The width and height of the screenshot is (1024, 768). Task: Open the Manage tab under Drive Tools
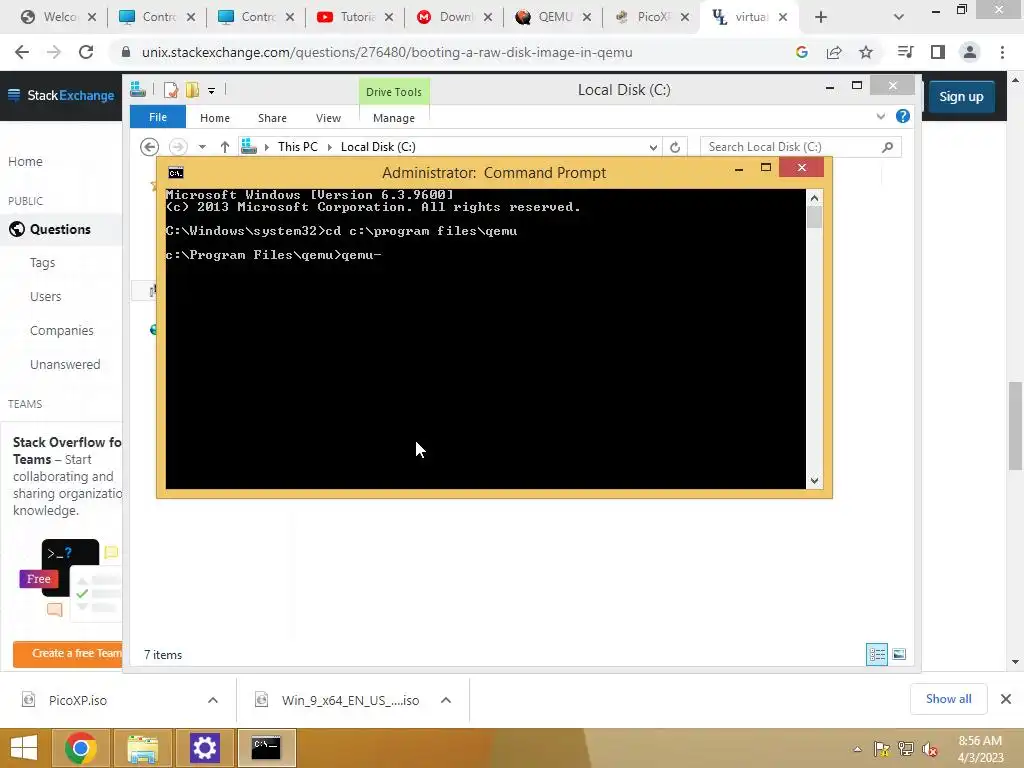click(x=394, y=118)
